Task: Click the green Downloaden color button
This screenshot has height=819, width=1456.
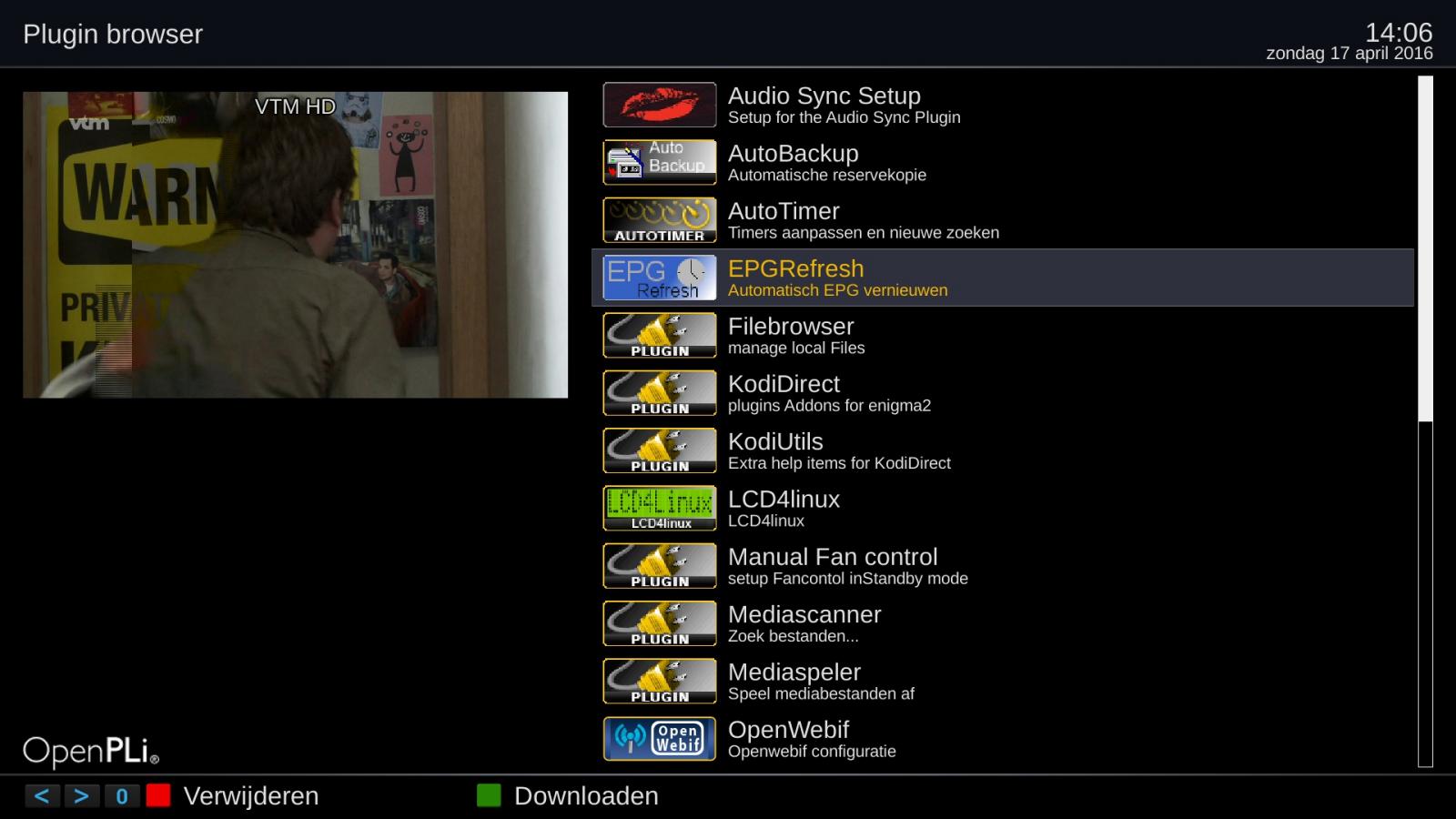Action: click(489, 796)
